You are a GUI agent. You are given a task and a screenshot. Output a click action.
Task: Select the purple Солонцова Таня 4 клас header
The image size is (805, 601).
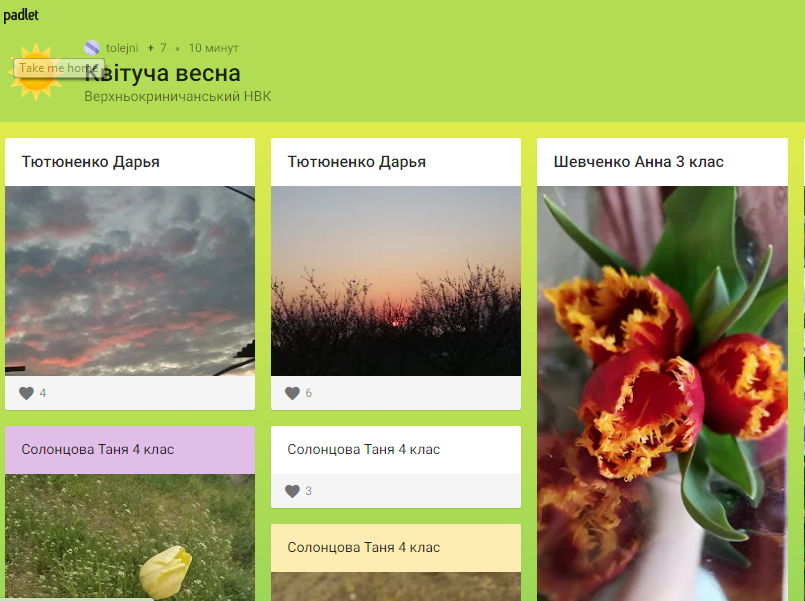point(130,450)
